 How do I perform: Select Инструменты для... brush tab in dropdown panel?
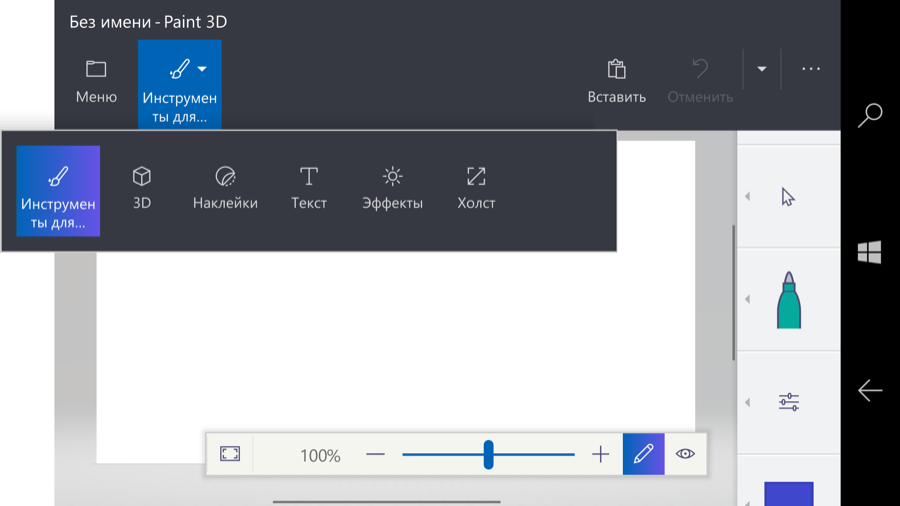[x=58, y=191]
